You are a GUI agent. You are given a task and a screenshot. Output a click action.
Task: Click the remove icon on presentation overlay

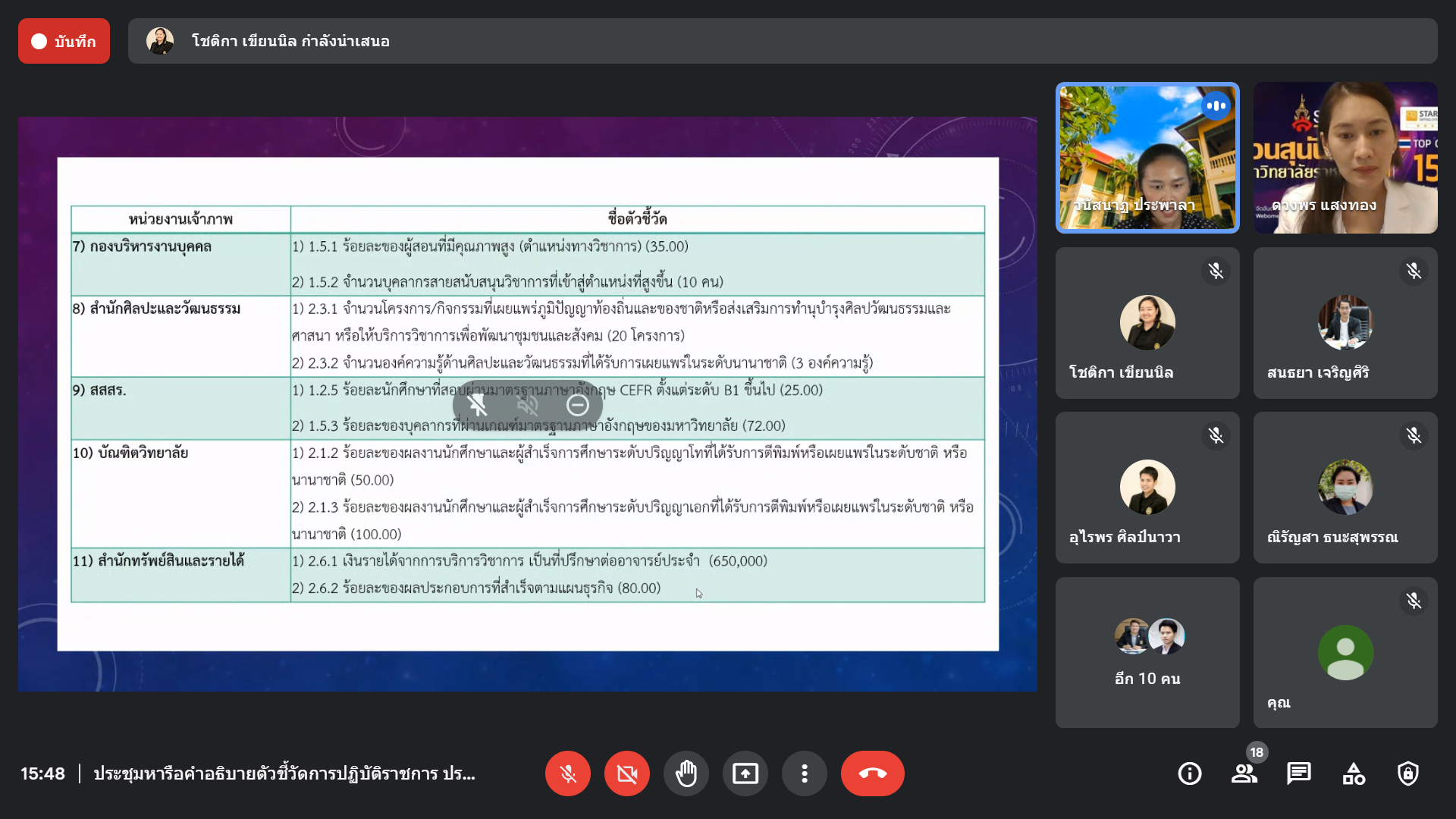click(577, 405)
